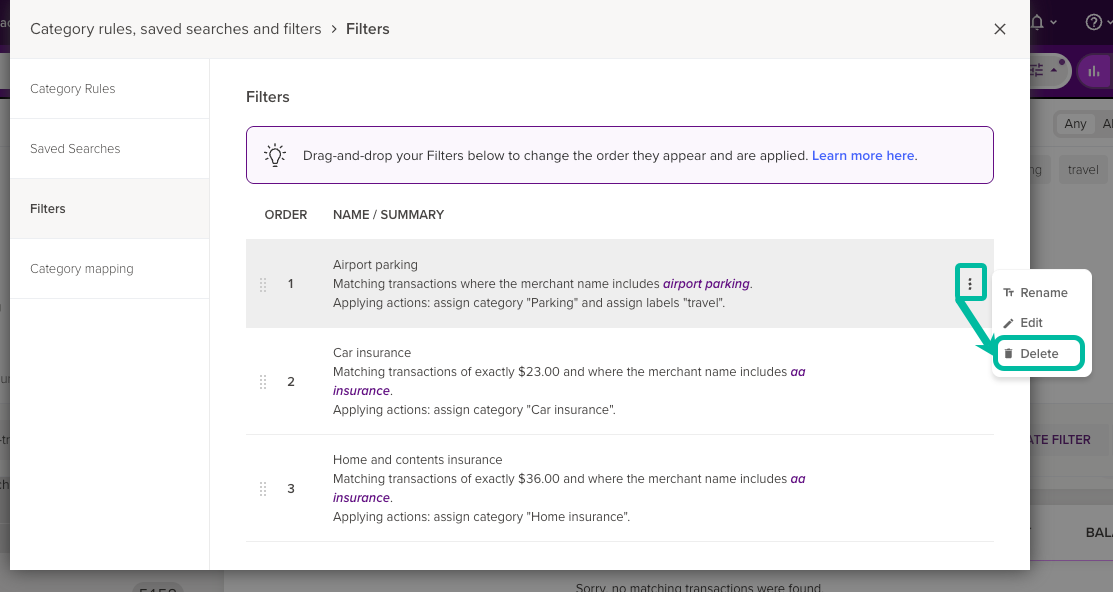Grab drag handle of Car insurance filter

[x=263, y=382]
